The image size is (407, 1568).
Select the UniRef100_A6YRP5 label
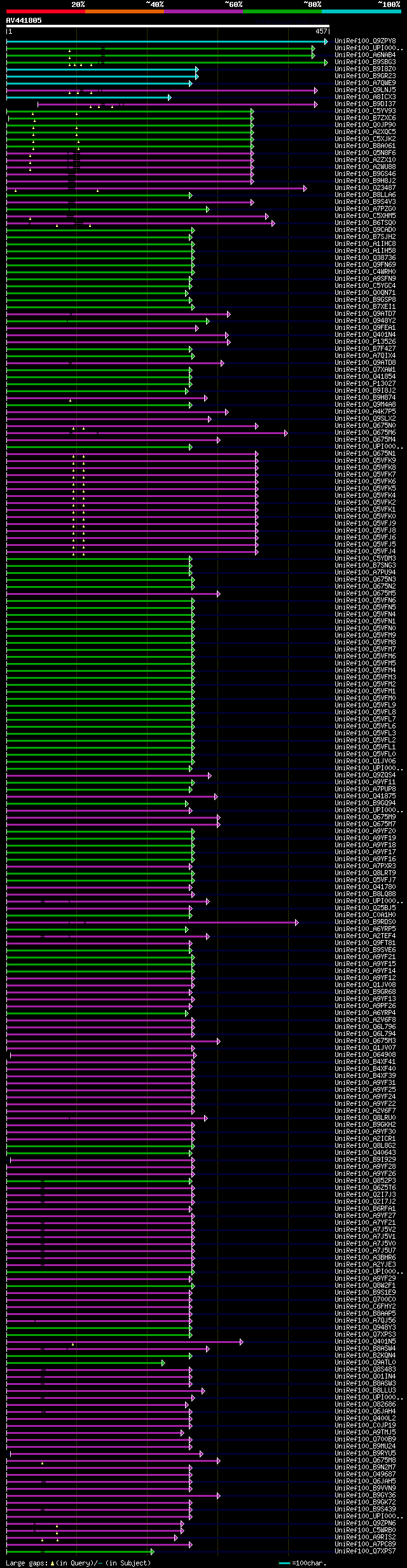click(x=365, y=929)
